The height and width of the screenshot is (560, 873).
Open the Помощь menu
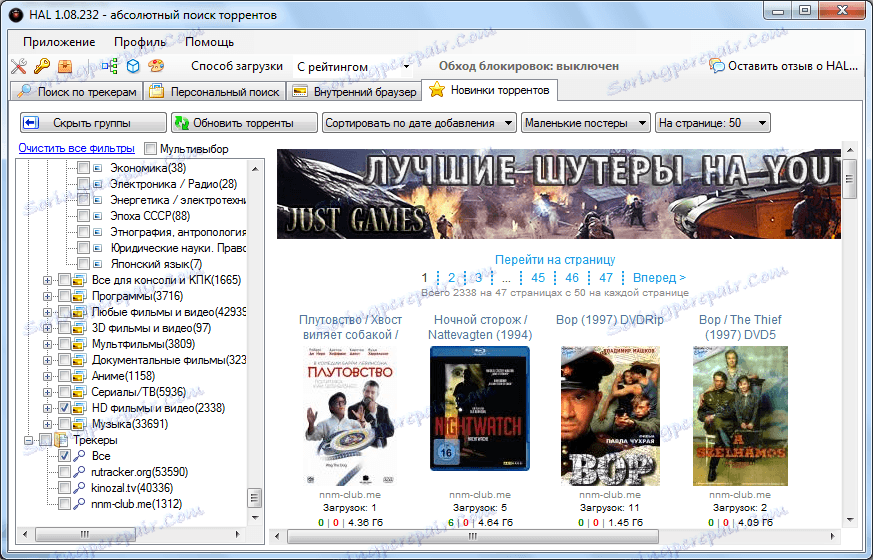(x=209, y=42)
